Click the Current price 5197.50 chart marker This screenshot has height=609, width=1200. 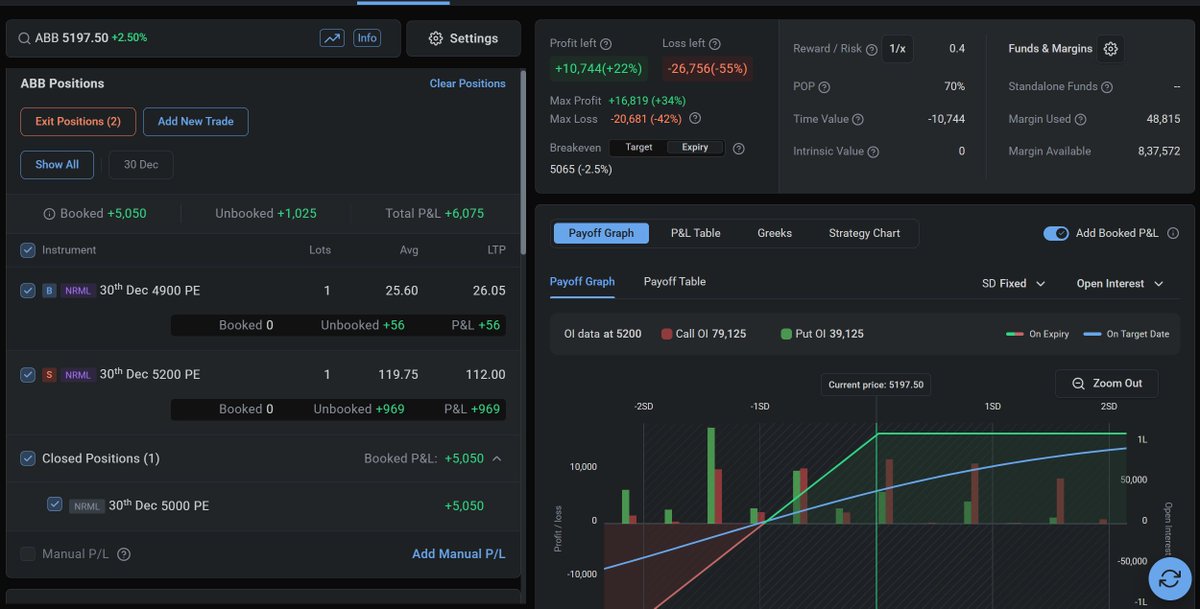(x=876, y=384)
